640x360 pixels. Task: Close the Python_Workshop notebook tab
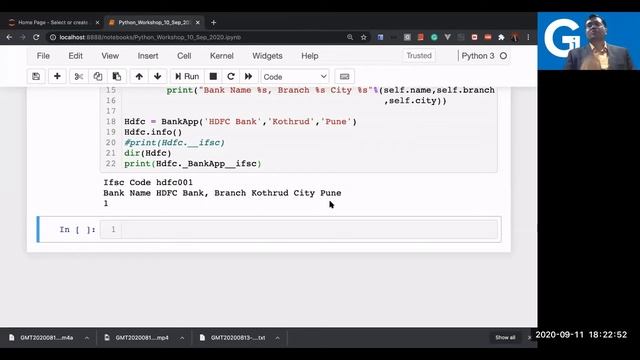point(198,22)
